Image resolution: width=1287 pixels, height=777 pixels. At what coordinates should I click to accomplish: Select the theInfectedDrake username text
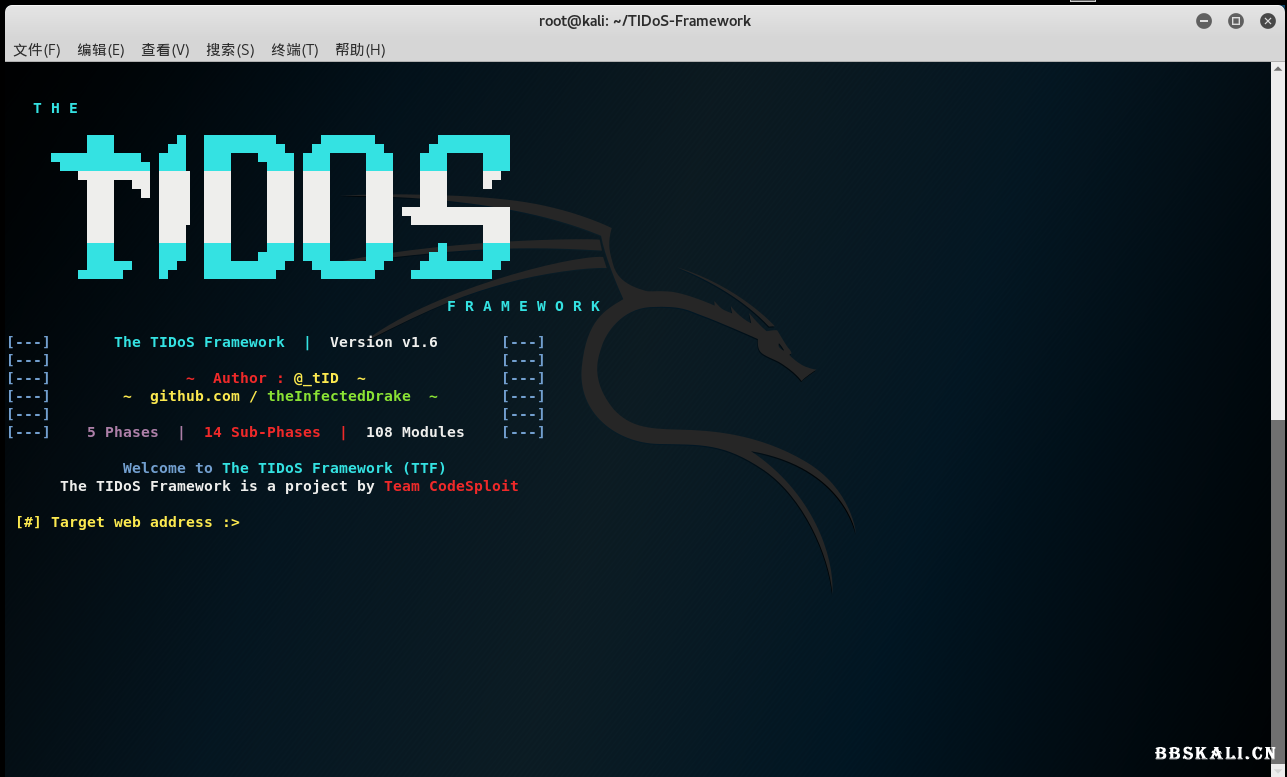point(338,395)
